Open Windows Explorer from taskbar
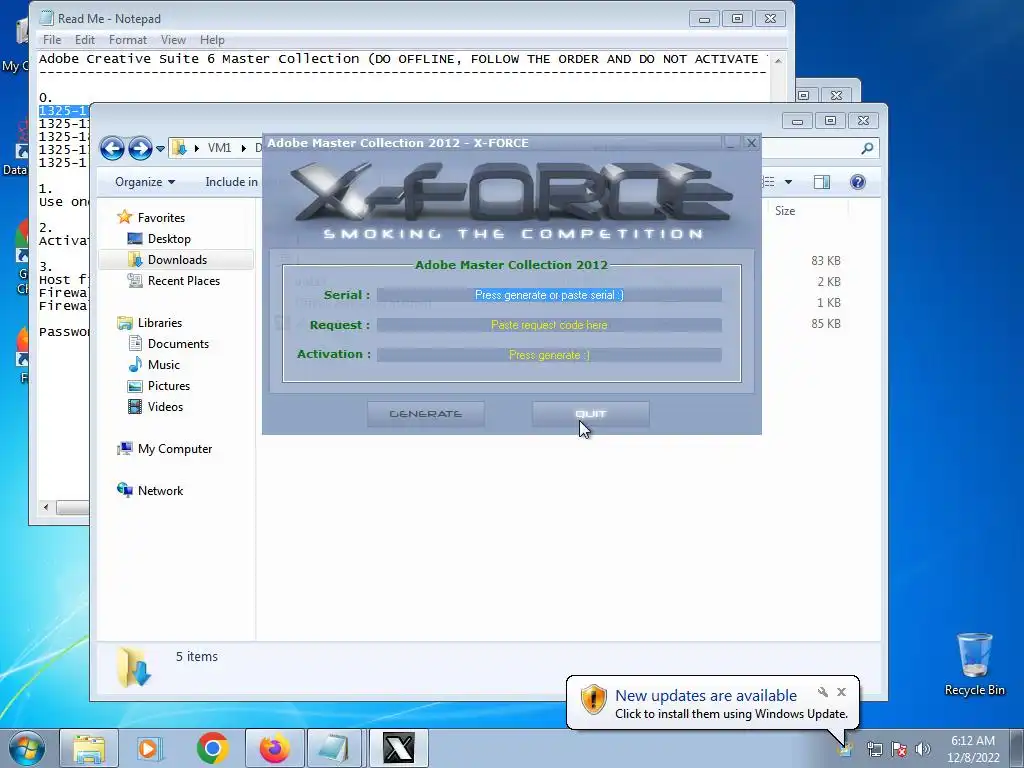This screenshot has height=768, width=1024. tap(89, 748)
